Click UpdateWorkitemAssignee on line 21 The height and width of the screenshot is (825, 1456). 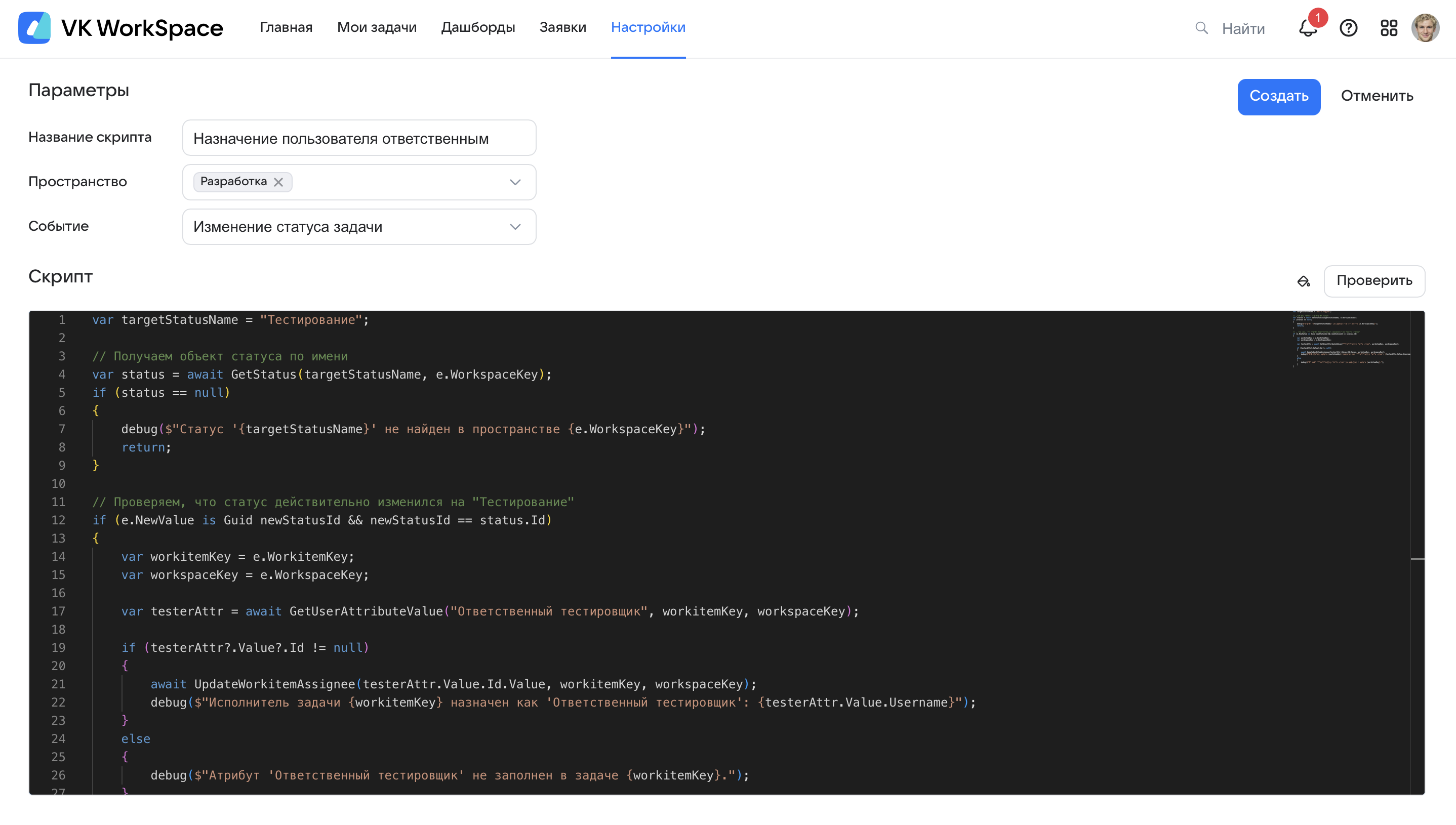click(x=274, y=684)
